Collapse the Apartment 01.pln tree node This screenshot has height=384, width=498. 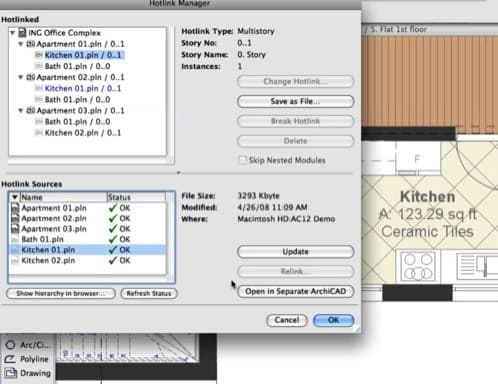pyautogui.click(x=20, y=44)
